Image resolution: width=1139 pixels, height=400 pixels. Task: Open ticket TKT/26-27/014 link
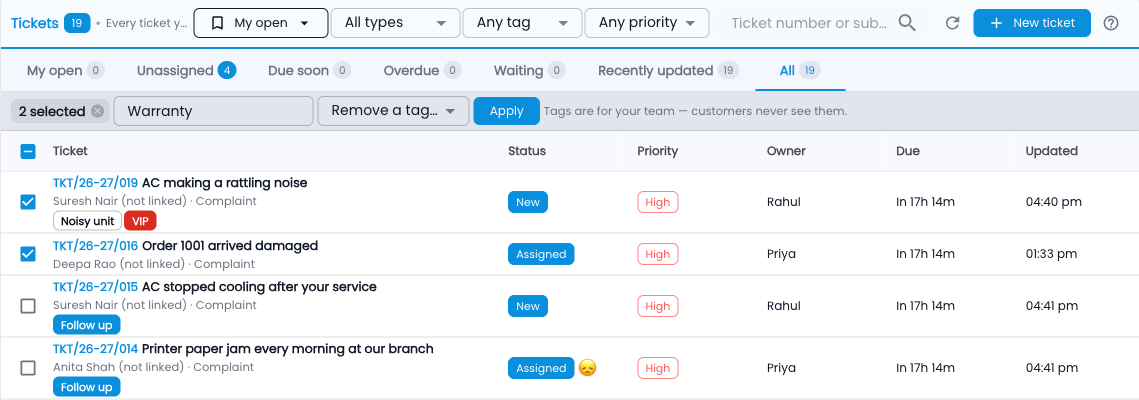[x=95, y=349]
